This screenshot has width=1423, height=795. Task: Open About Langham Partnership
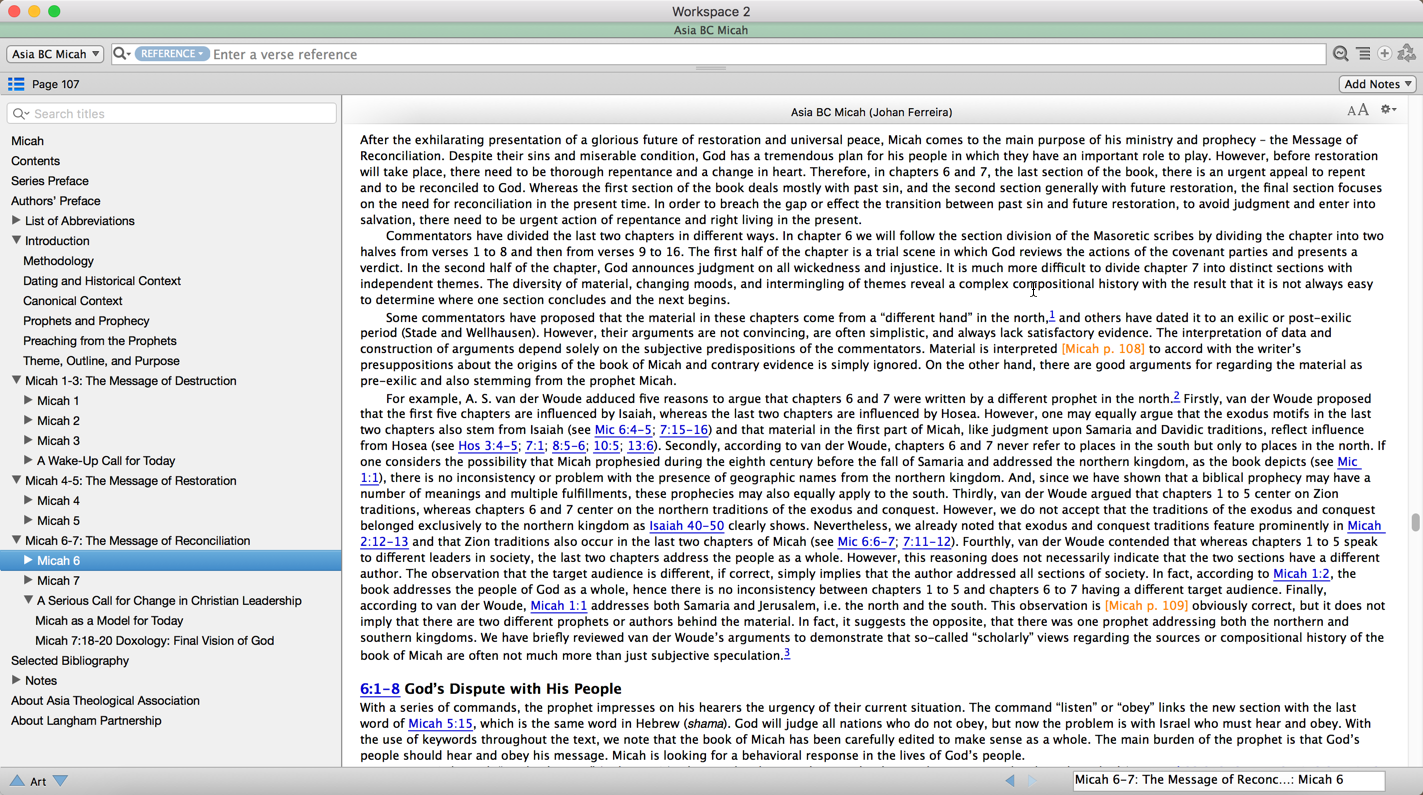[x=86, y=721]
